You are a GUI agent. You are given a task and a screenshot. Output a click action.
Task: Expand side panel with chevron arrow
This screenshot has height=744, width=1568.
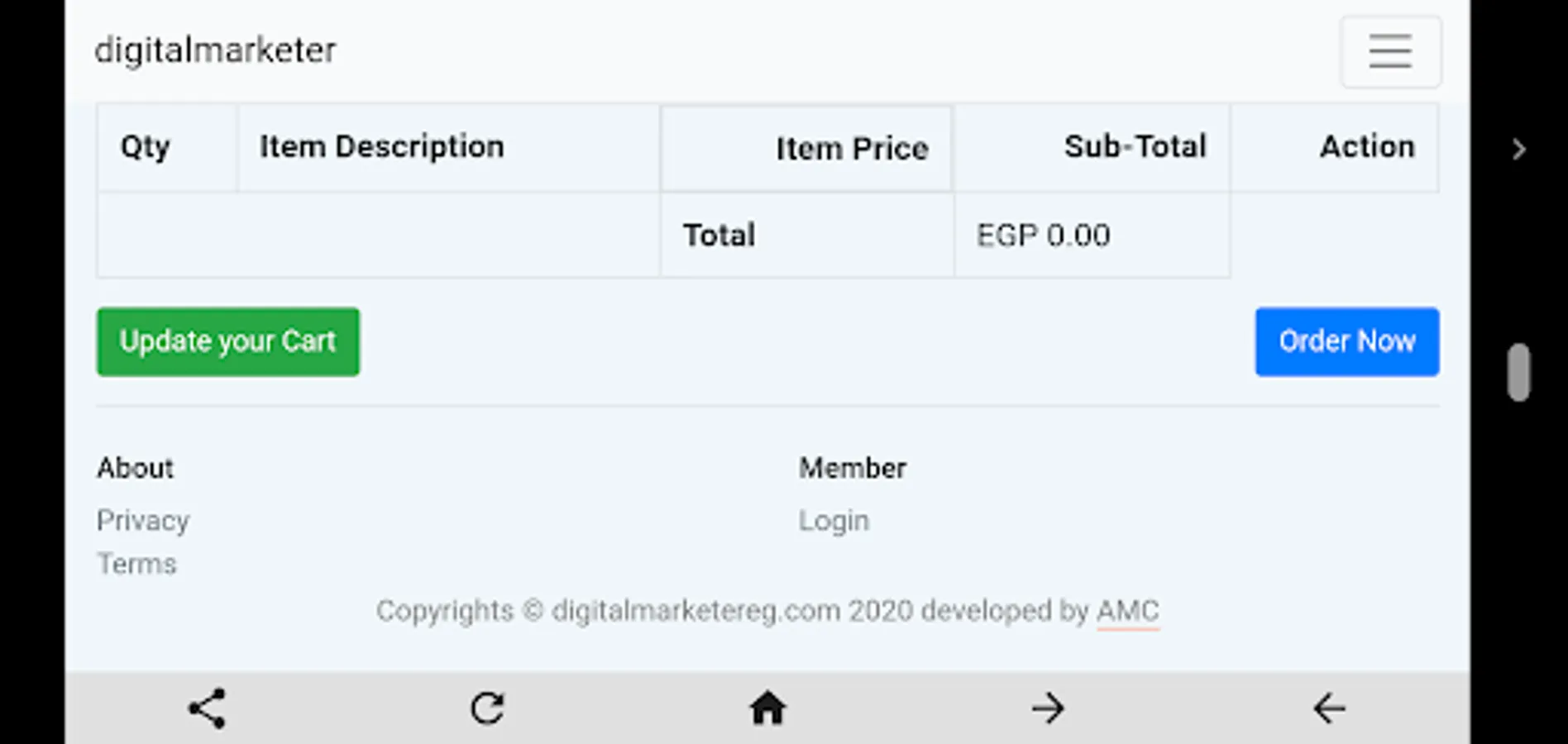coord(1518,150)
